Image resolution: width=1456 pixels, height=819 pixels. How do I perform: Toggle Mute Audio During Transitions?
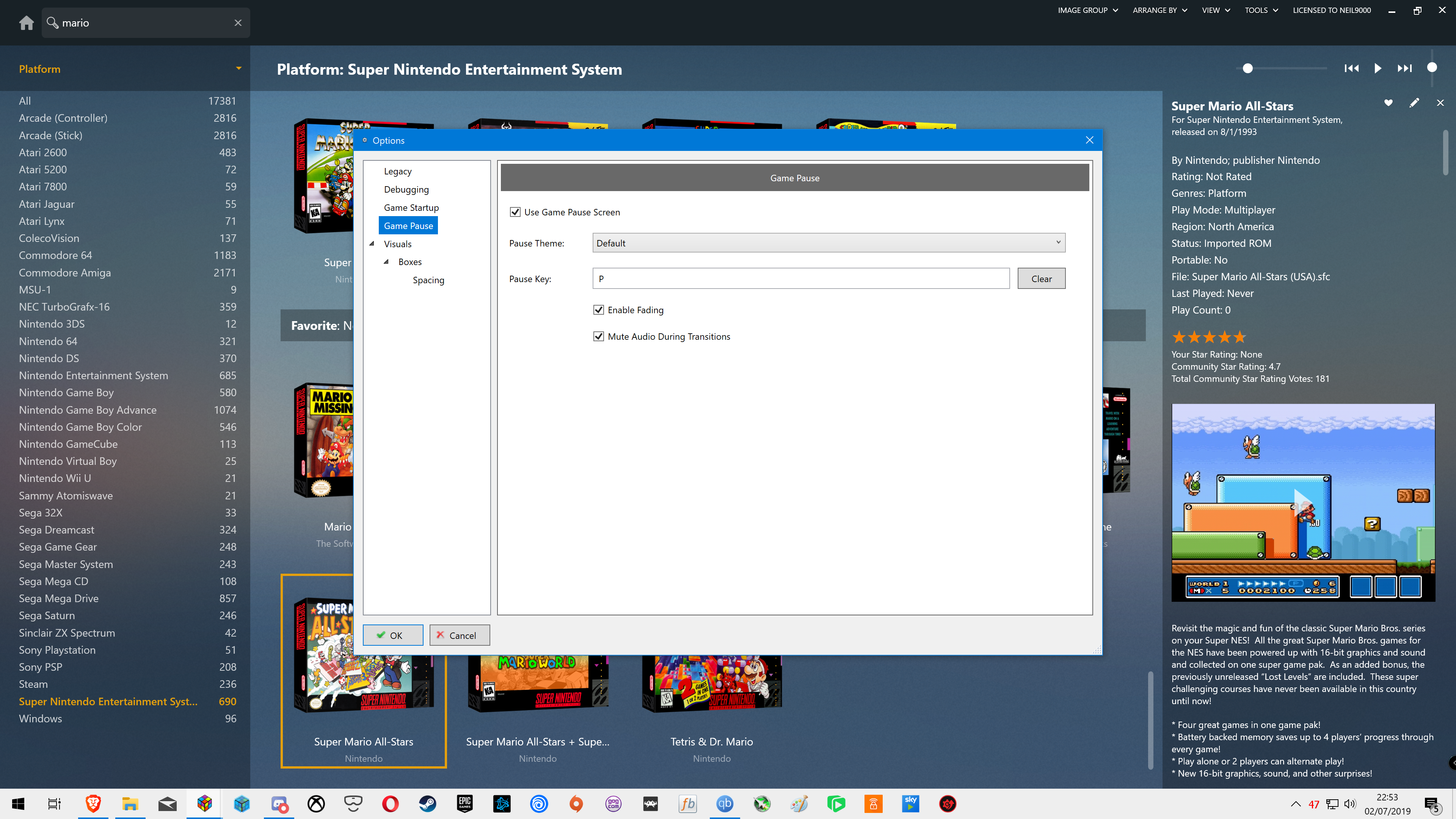click(599, 336)
